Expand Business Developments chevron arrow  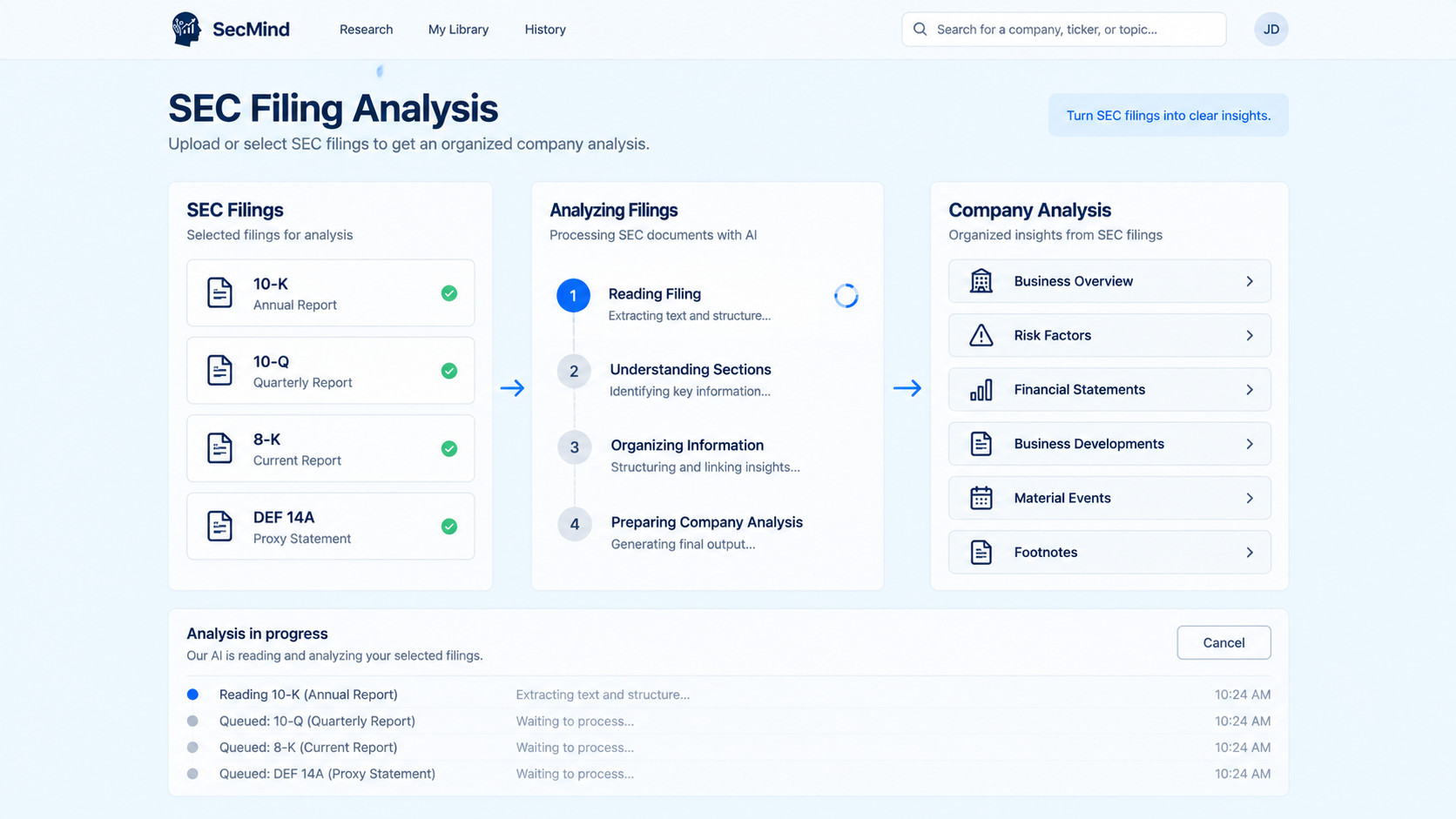1250,444
